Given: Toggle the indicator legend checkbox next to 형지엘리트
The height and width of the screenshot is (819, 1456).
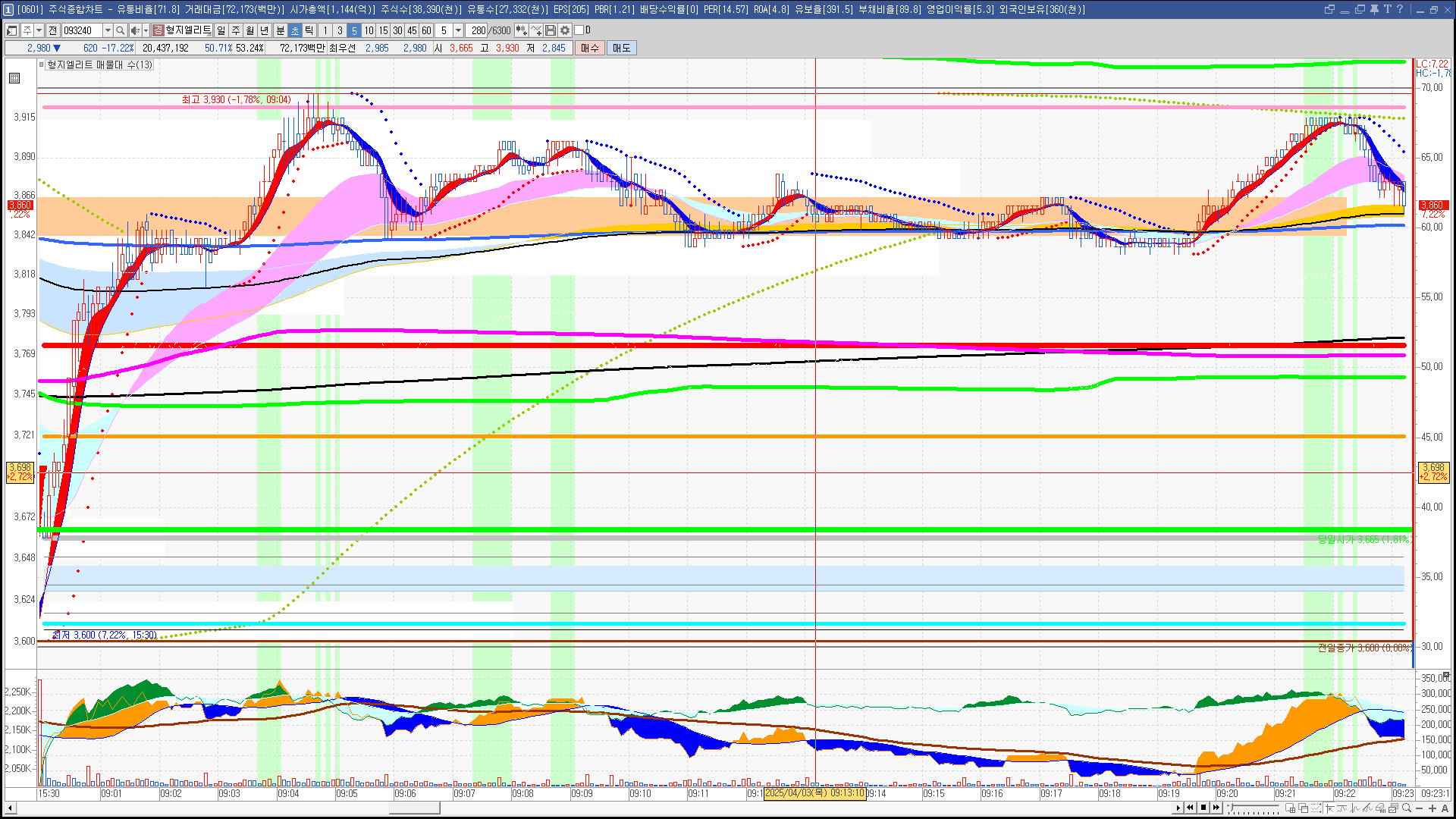Looking at the screenshot, I should 42,65.
